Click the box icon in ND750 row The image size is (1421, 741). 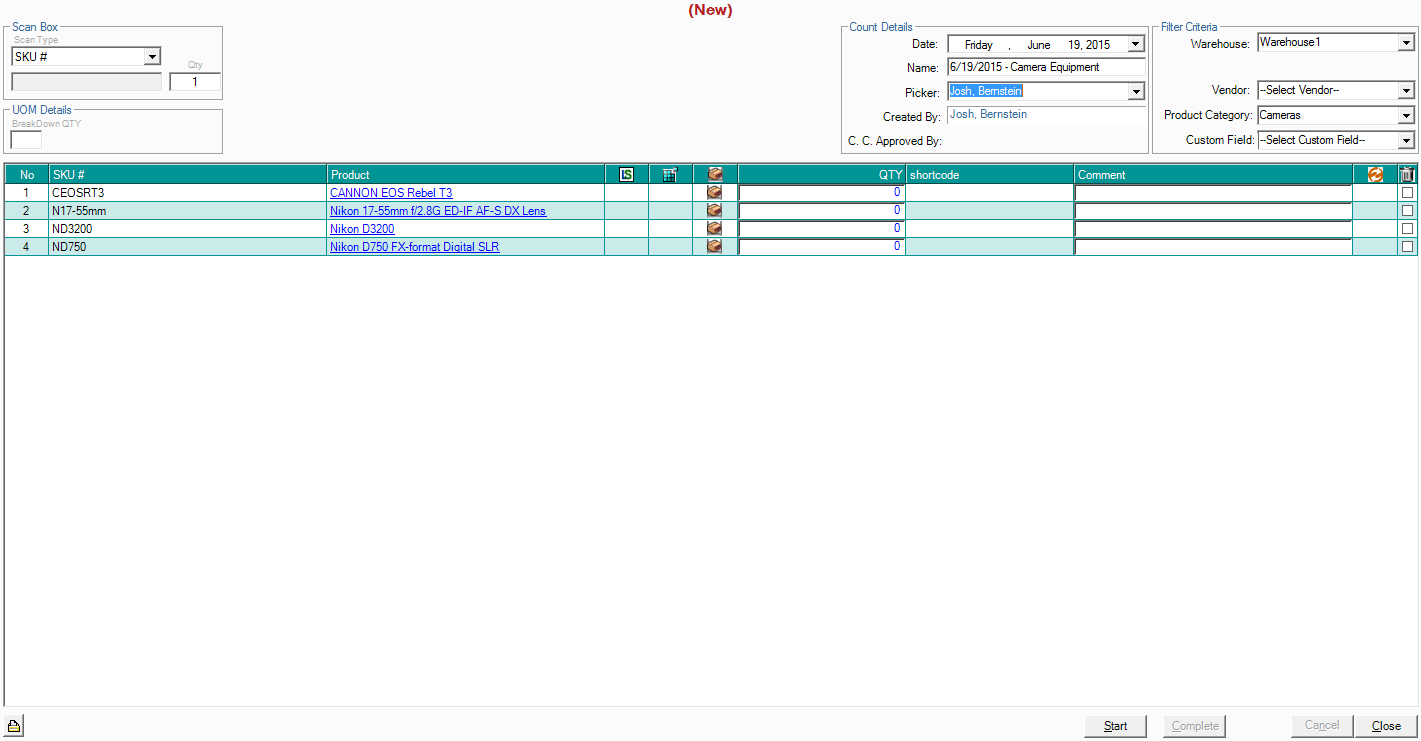pos(714,247)
